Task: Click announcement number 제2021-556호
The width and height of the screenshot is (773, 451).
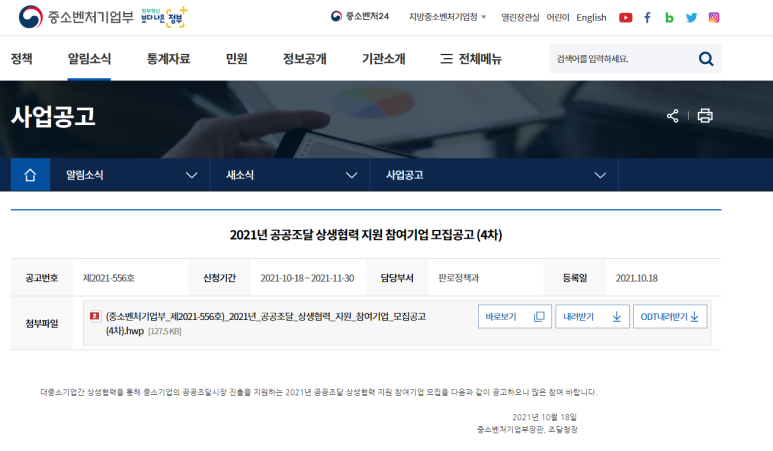Action: tap(108, 278)
